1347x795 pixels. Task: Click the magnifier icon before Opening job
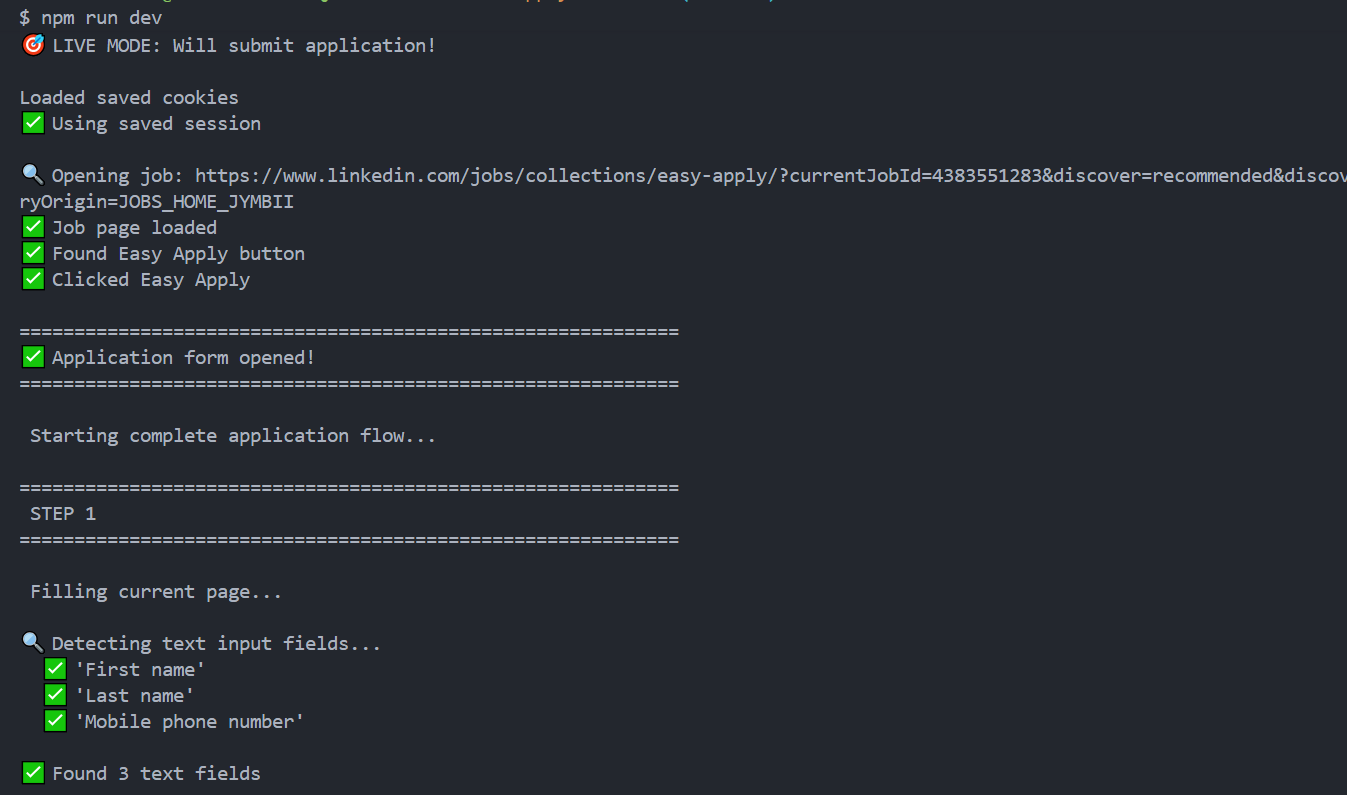click(x=33, y=175)
